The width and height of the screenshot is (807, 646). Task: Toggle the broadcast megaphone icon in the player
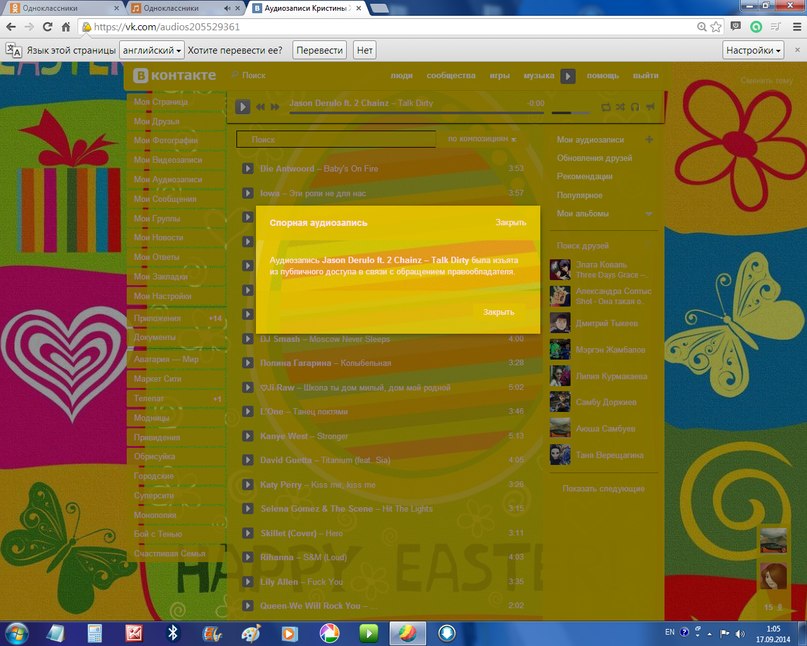(x=650, y=107)
